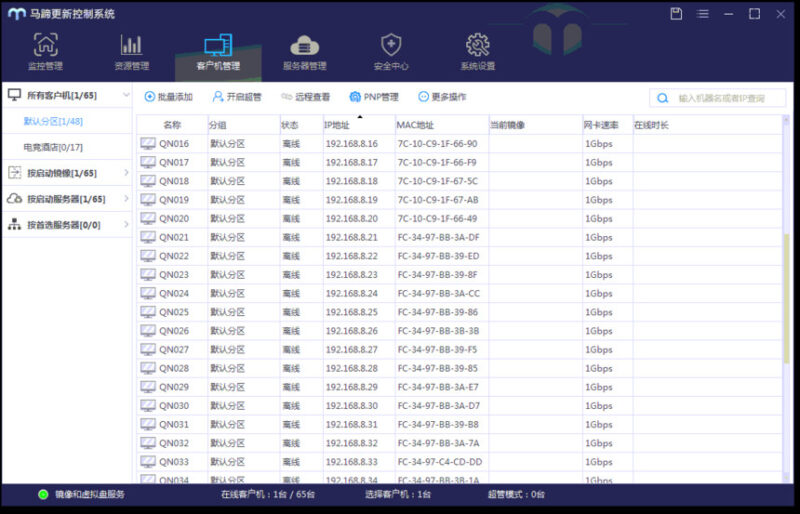Open the 安全中心 security center
This screenshot has width=800, height=514.
click(391, 52)
